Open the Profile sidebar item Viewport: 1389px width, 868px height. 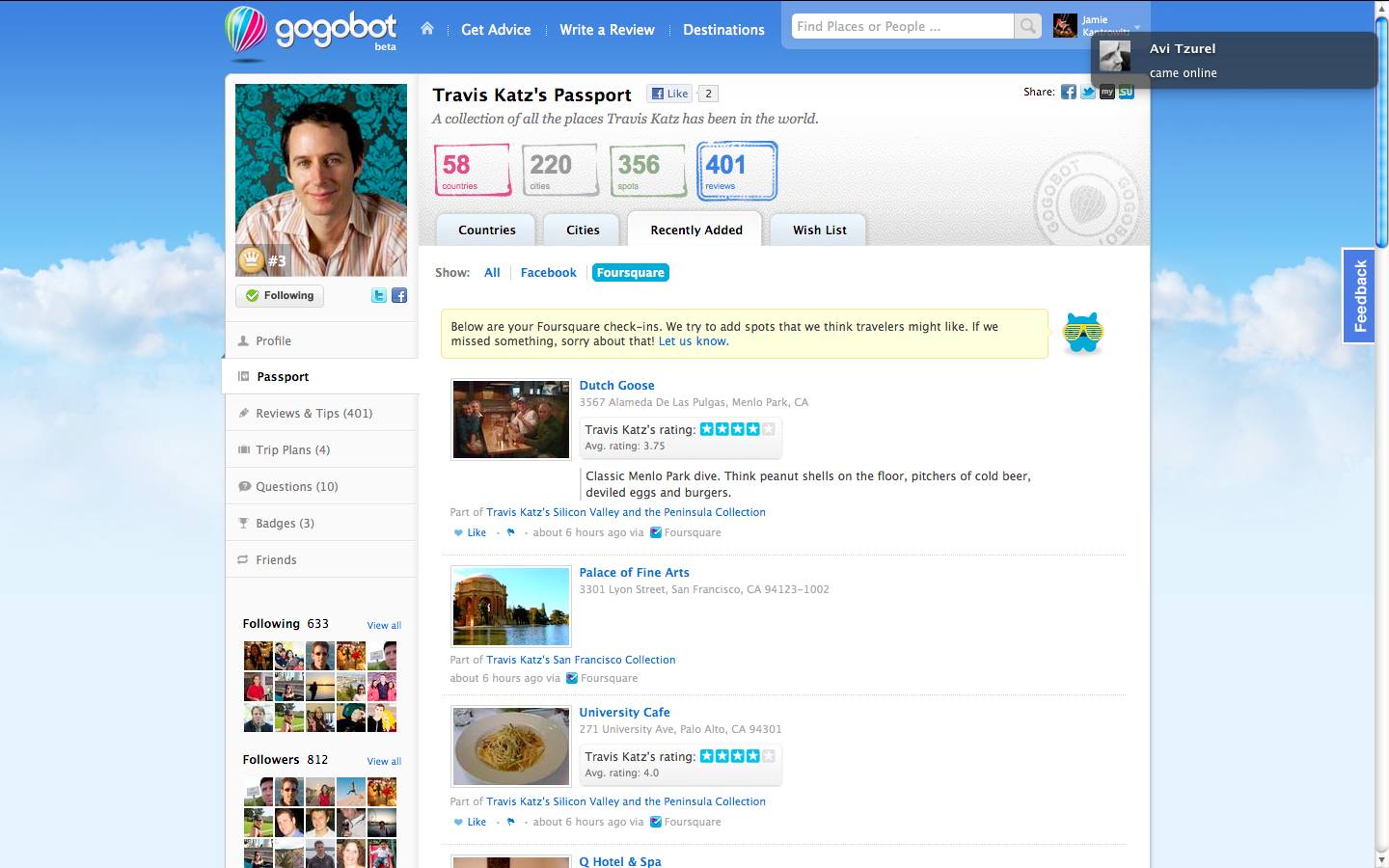(321, 340)
